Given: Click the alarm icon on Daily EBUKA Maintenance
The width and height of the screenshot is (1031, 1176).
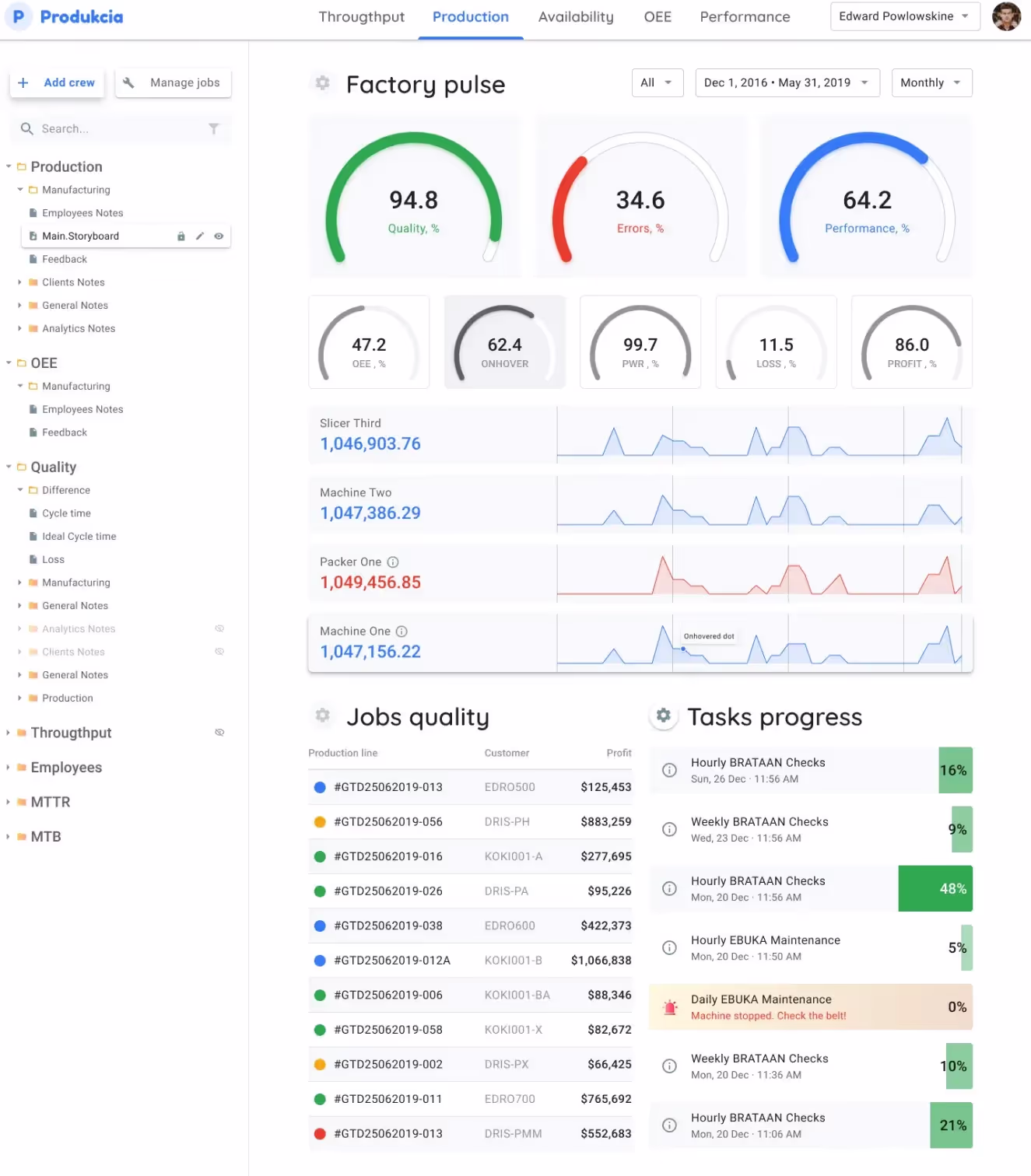Looking at the screenshot, I should pos(669,1007).
